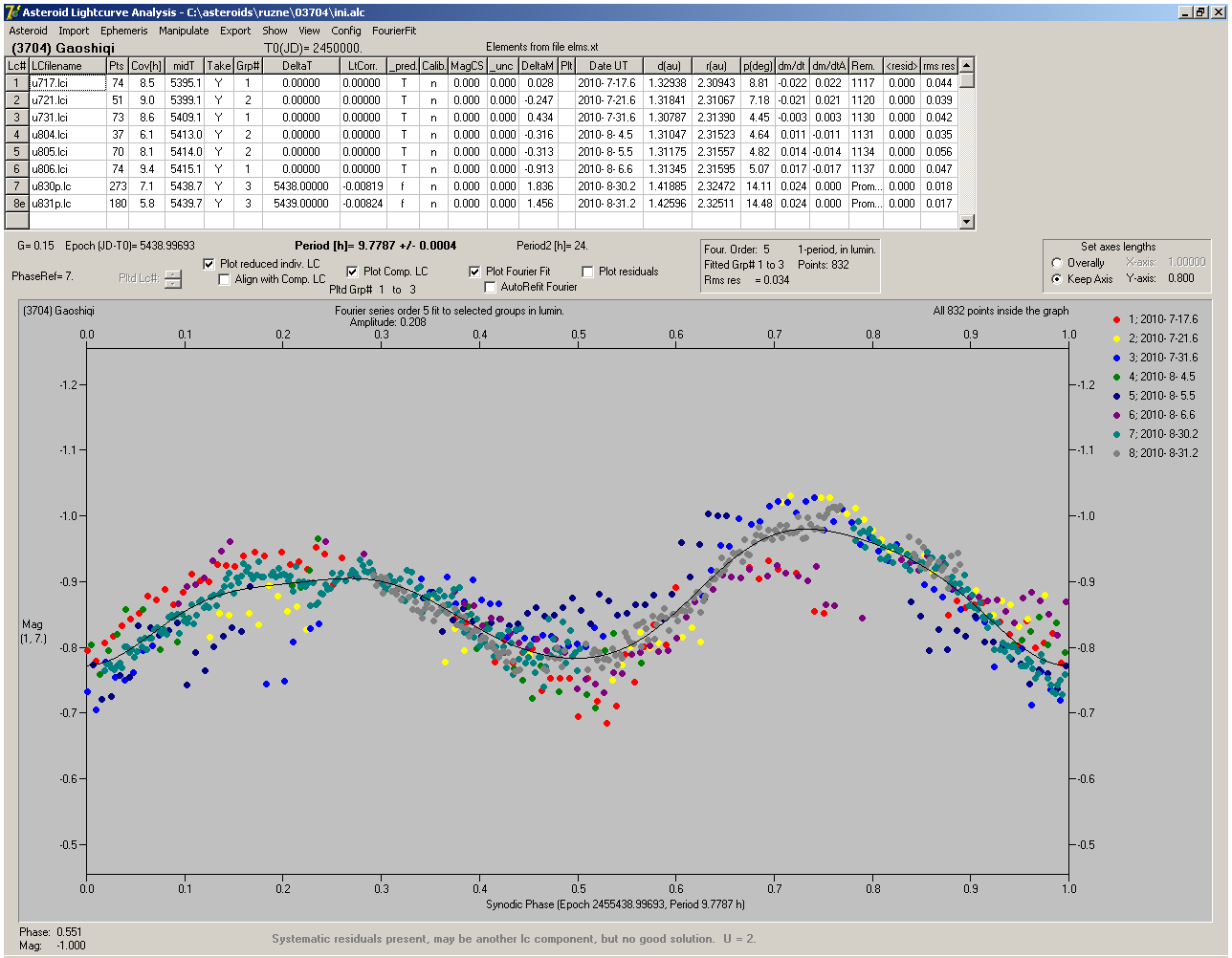Viewport: 1232px width, 958px height.
Task: Open the FourierFit menu
Action: point(394,31)
